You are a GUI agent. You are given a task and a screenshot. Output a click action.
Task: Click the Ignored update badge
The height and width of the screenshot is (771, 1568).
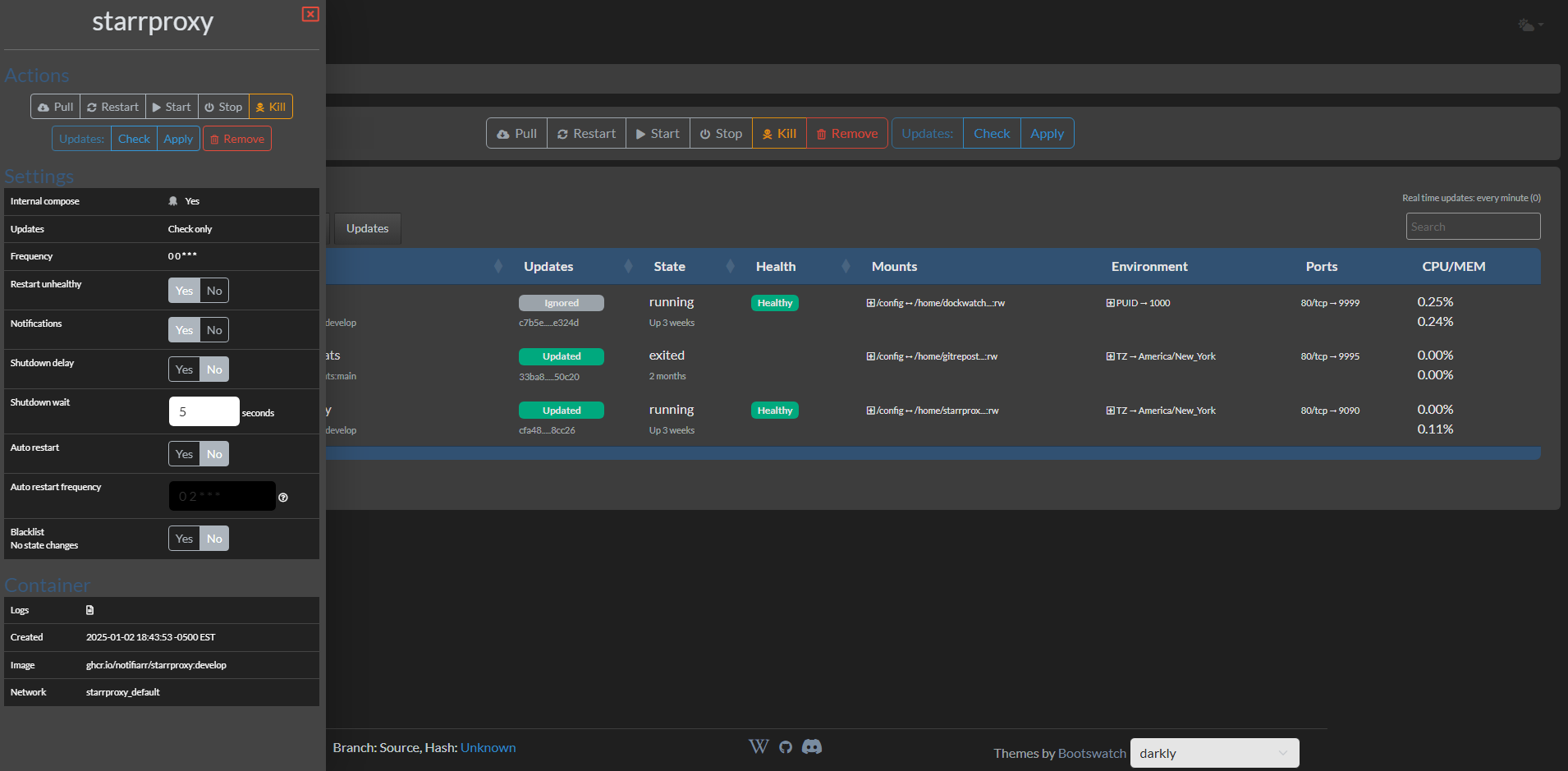click(562, 303)
